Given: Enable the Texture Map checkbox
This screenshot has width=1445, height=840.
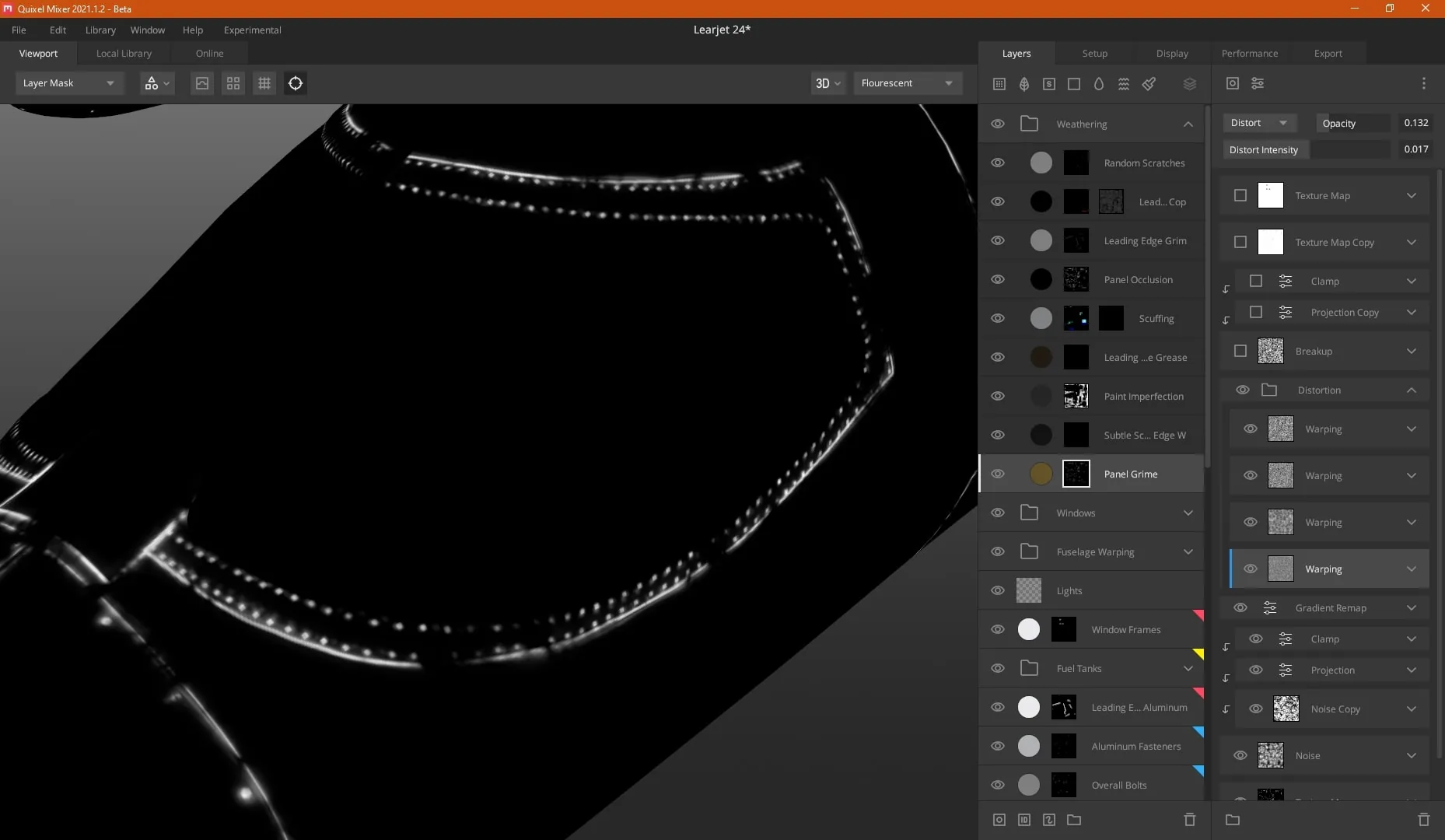Looking at the screenshot, I should point(1240,195).
